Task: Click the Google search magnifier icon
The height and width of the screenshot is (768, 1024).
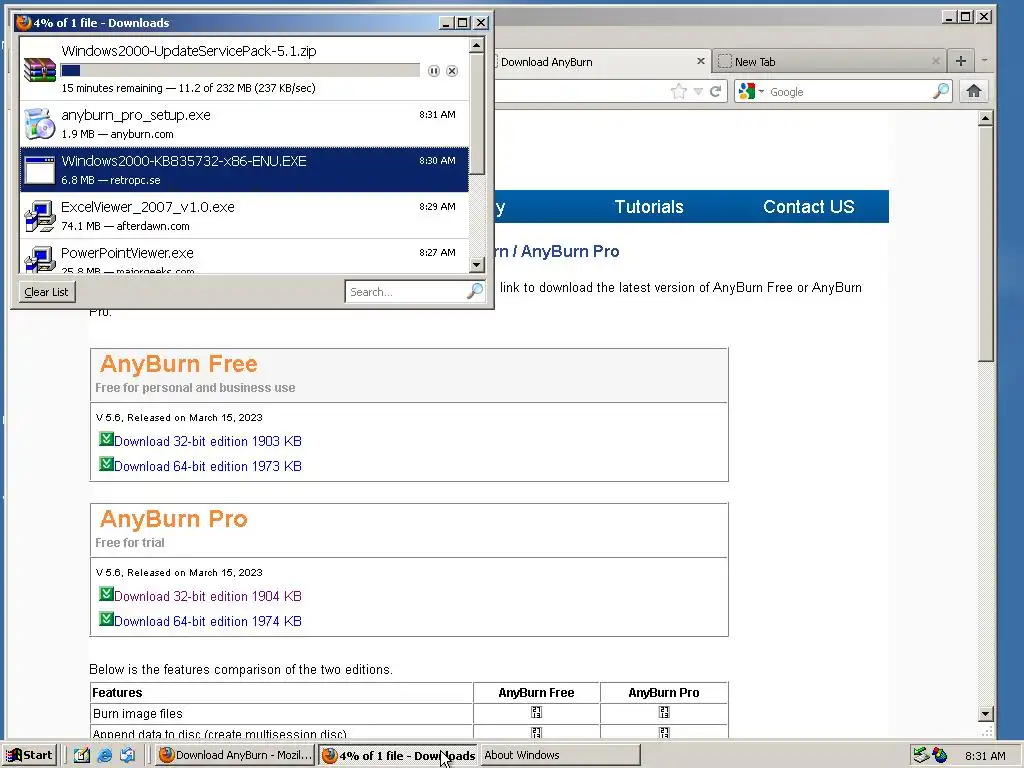Action: (941, 91)
